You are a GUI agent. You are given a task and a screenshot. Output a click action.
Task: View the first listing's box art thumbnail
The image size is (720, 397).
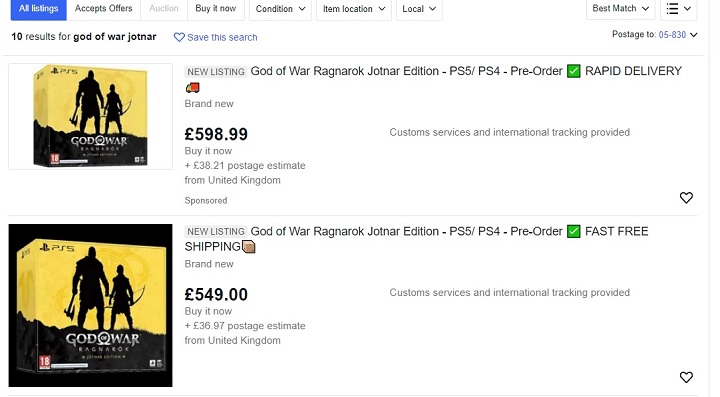(90, 116)
